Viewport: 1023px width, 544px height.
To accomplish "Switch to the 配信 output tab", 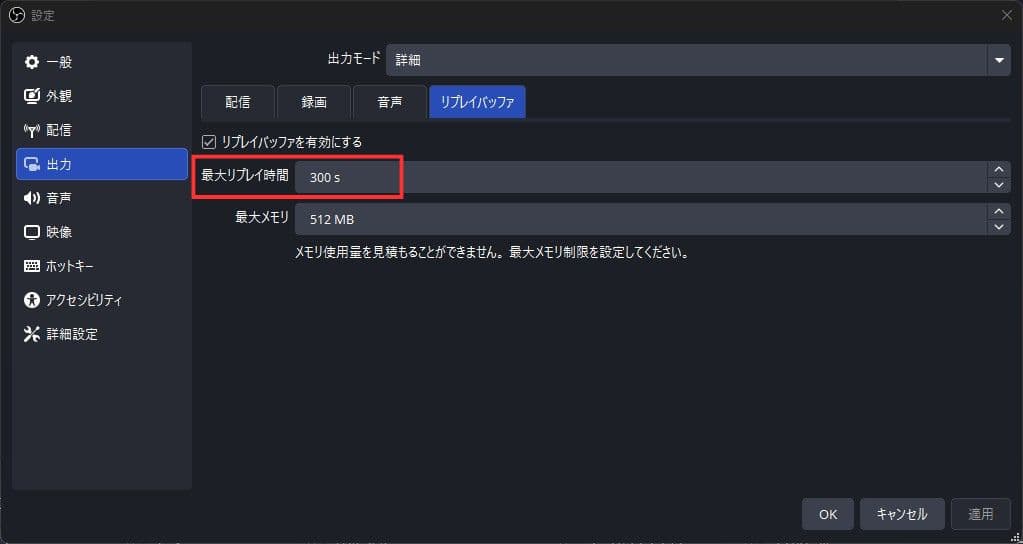I will coord(237,102).
